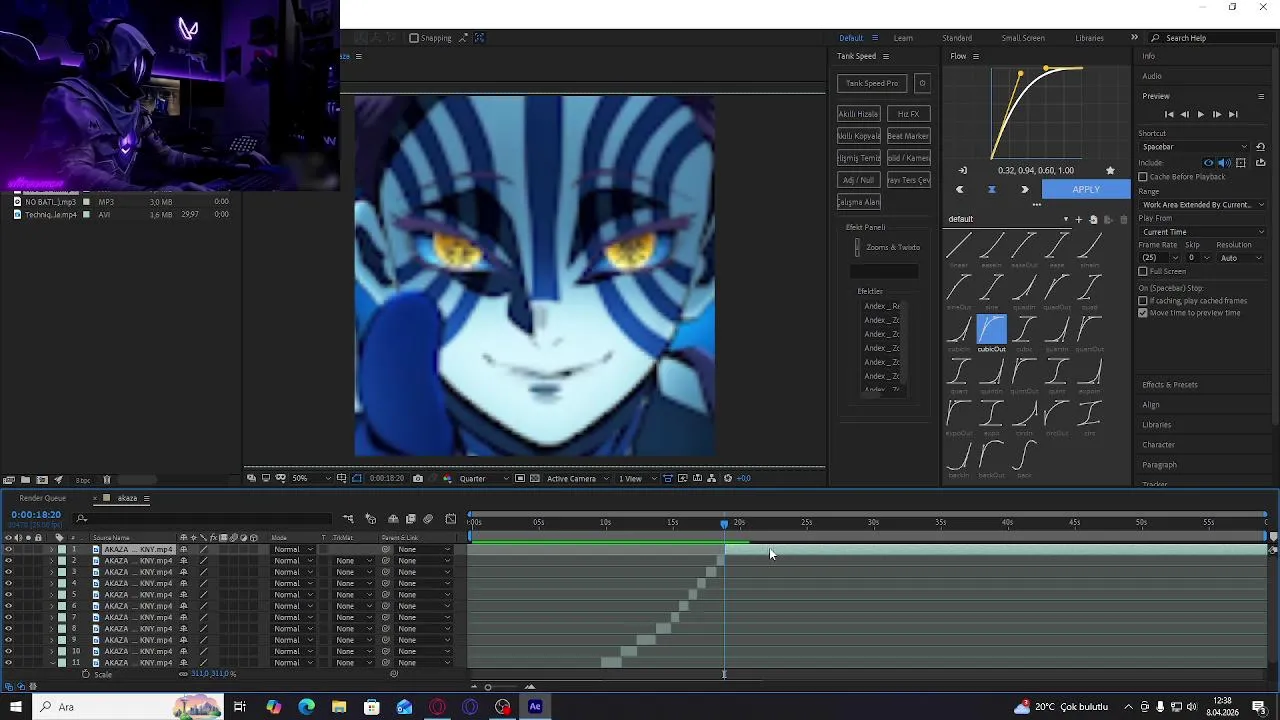Screen dimensions: 1280x720
Task: Create a new composition from Project panel
Action: (41, 480)
